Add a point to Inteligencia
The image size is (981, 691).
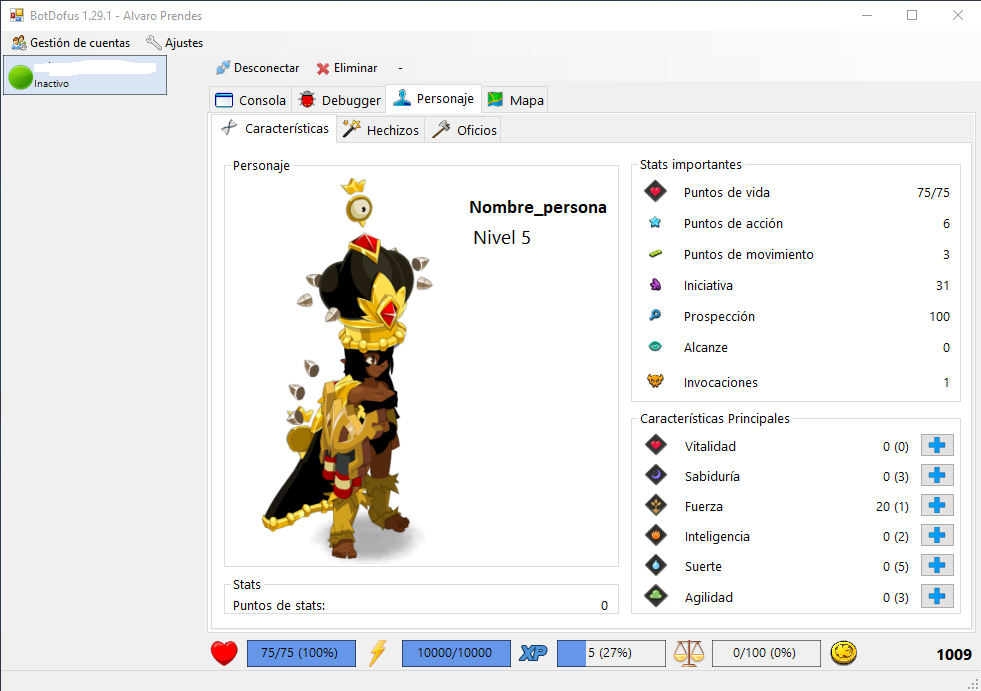pos(937,536)
